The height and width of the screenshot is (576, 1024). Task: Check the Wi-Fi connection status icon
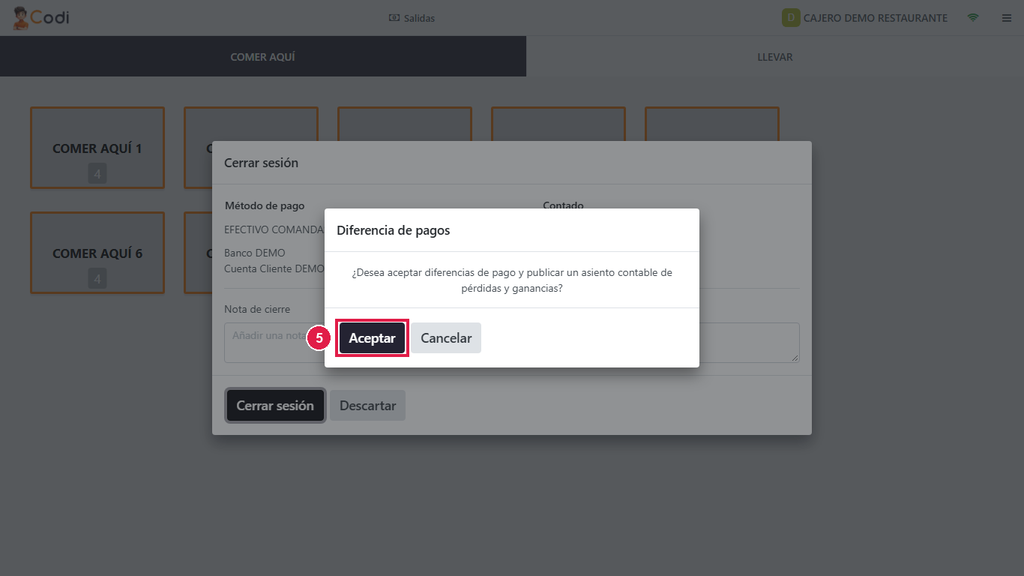click(973, 18)
